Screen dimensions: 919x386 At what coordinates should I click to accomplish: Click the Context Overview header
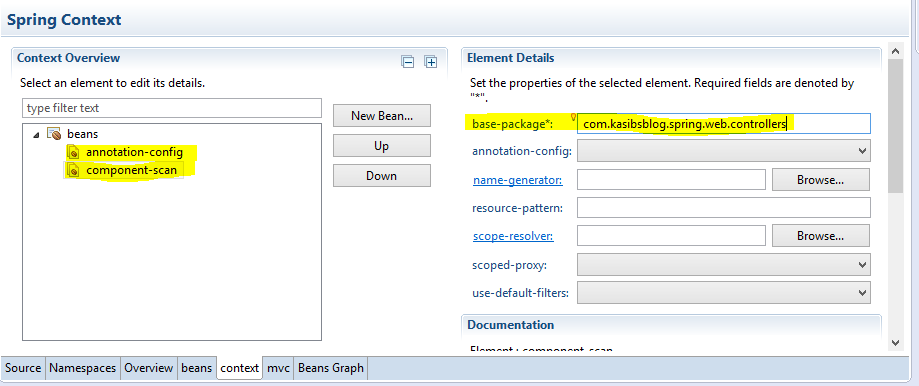[x=69, y=58]
